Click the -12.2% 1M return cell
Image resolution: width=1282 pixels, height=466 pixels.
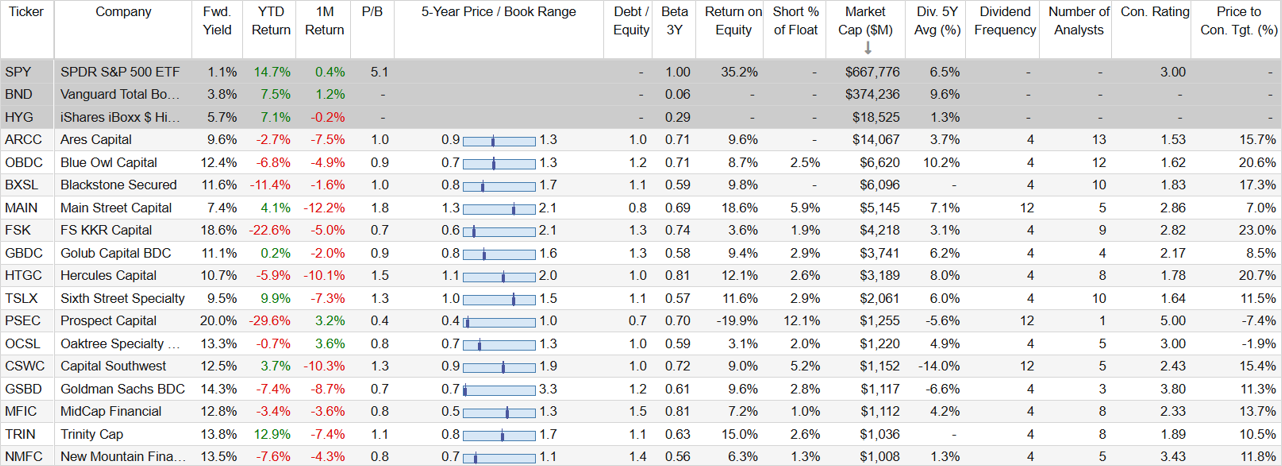[324, 208]
